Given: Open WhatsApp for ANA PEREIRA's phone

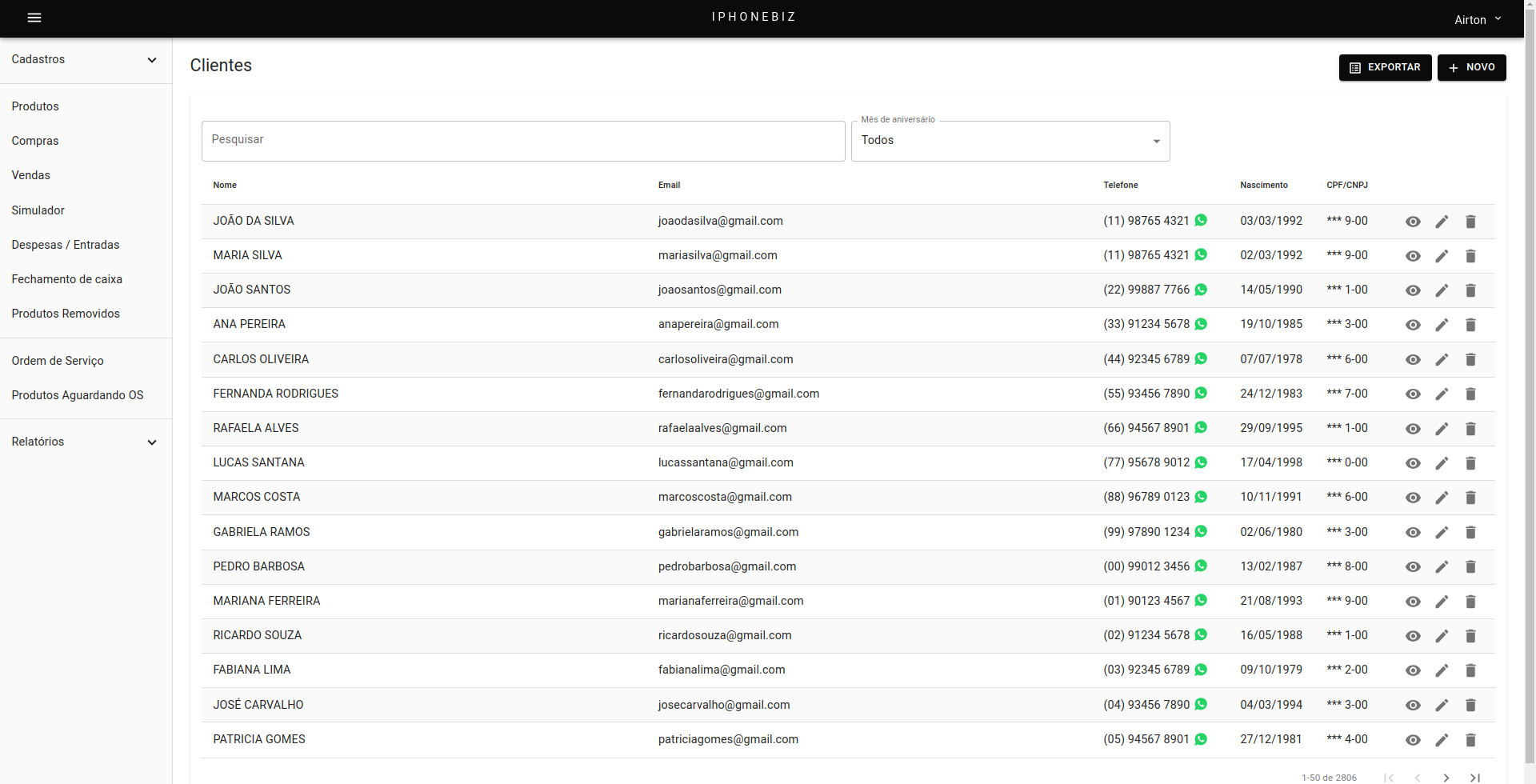Looking at the screenshot, I should (x=1201, y=324).
